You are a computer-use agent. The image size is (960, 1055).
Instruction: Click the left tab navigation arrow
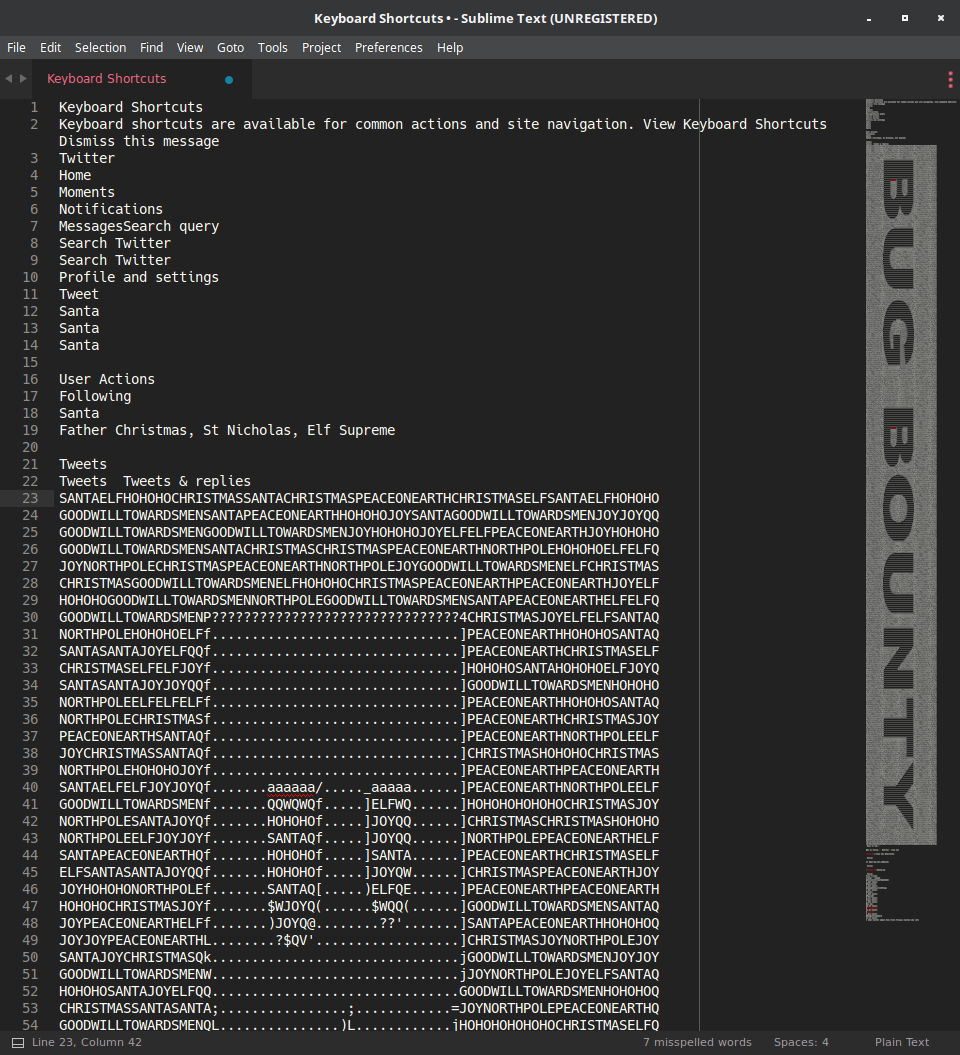pos(9,79)
